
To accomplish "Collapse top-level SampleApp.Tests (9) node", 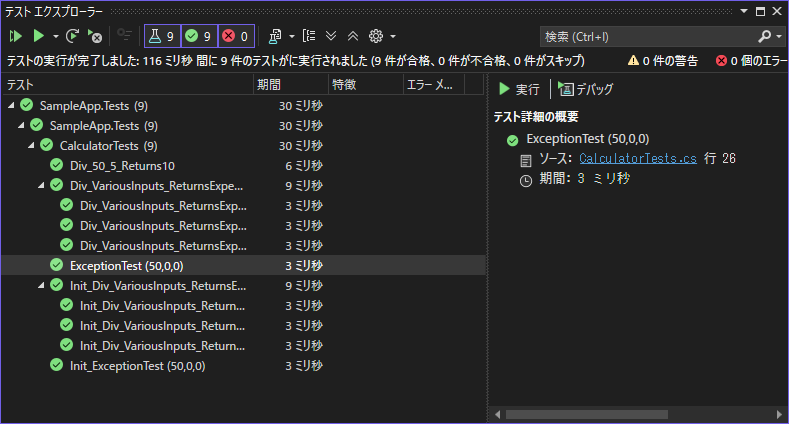I will coord(11,106).
